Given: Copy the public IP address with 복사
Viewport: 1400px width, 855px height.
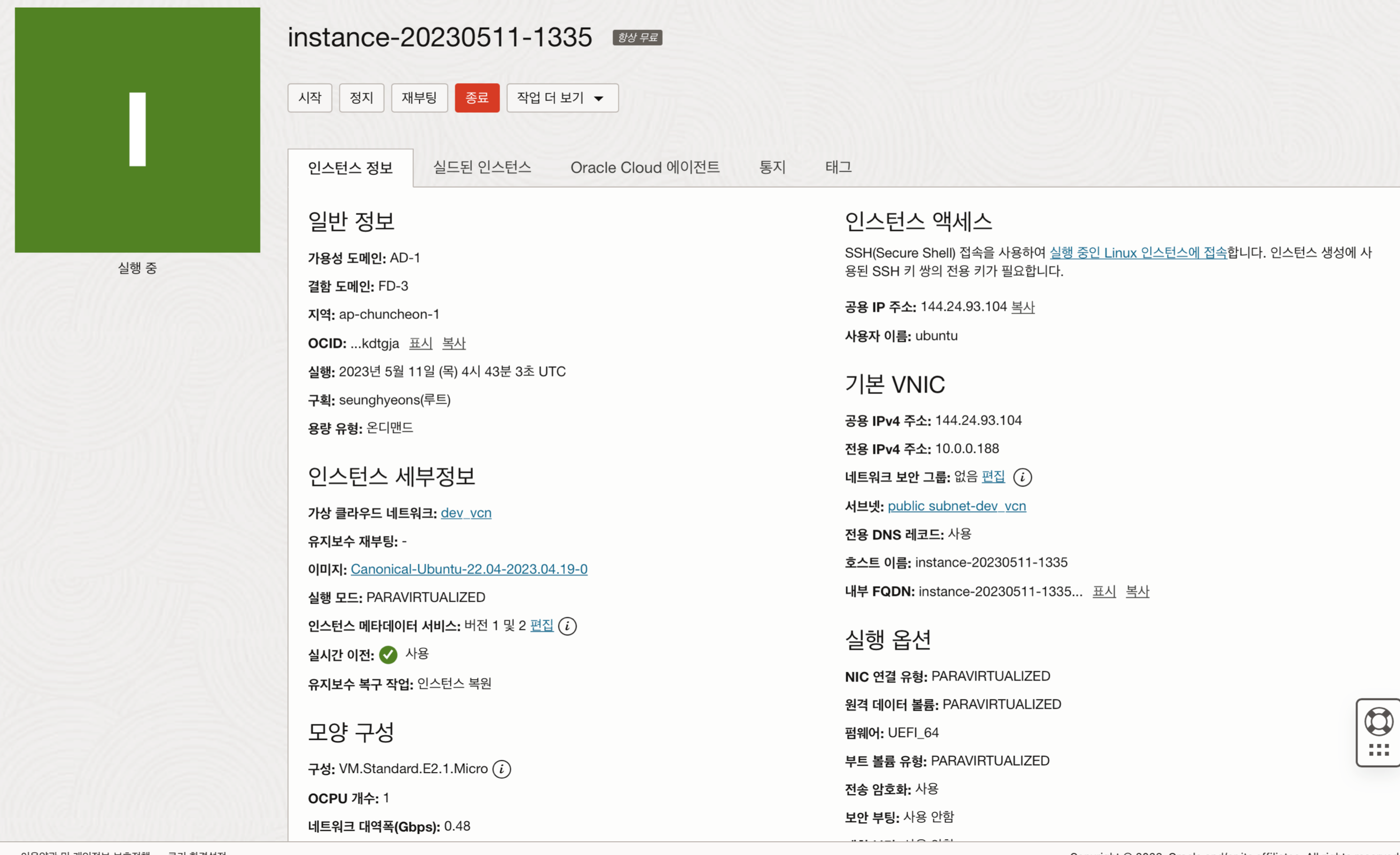Looking at the screenshot, I should (1023, 307).
